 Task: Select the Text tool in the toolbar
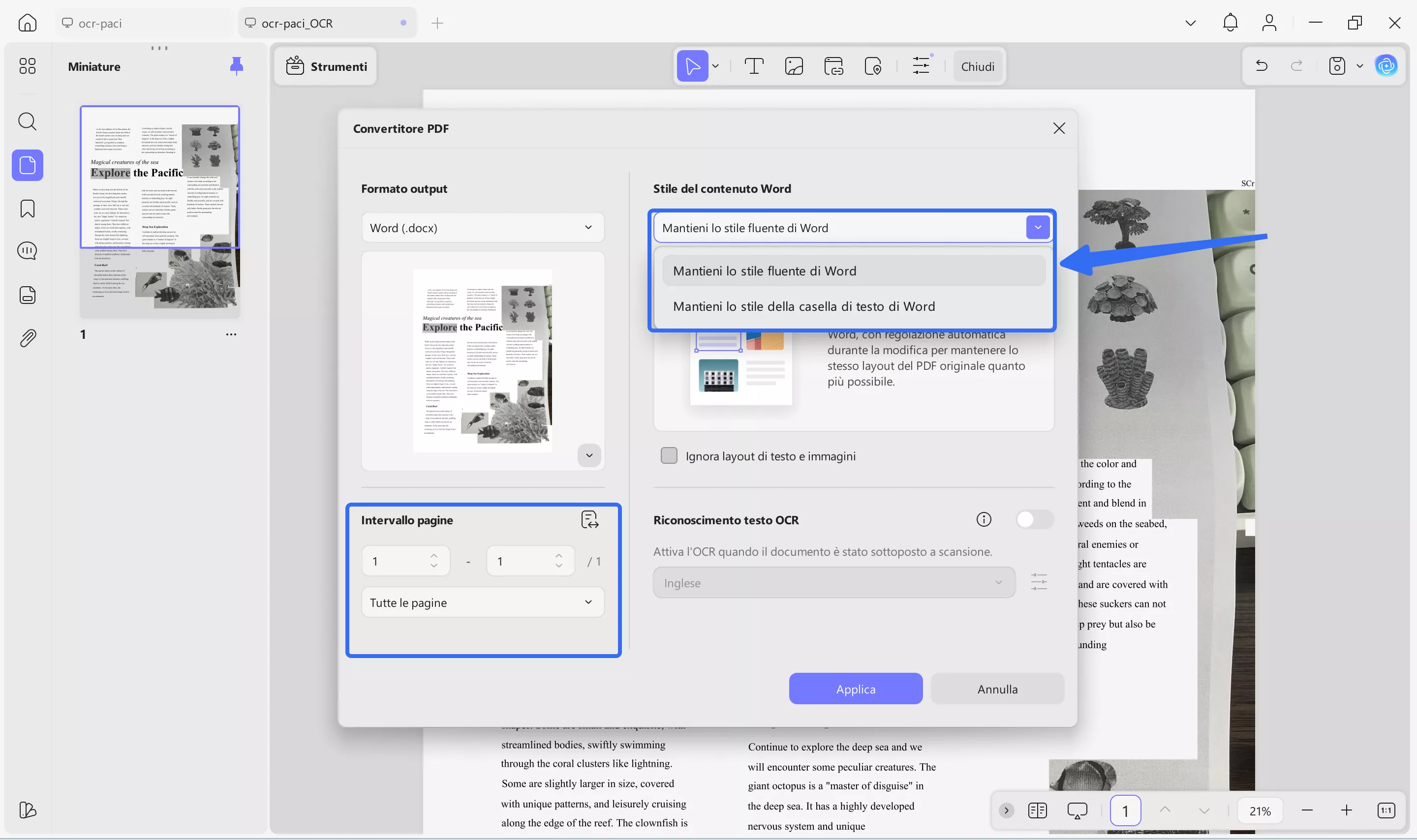754,66
